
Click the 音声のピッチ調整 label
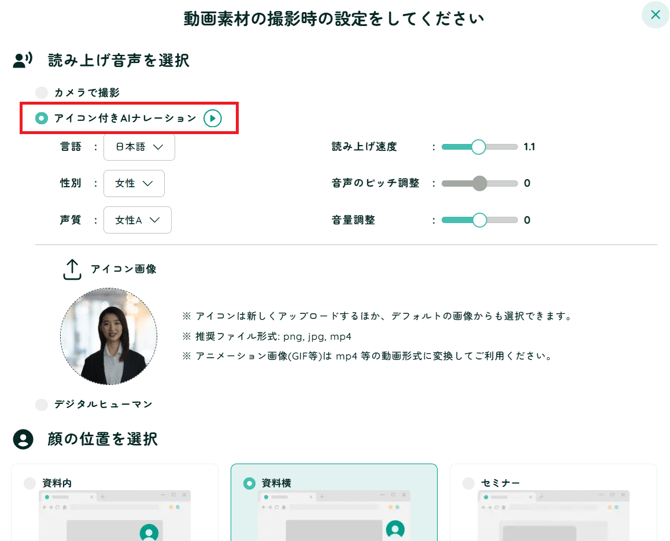pos(375,183)
